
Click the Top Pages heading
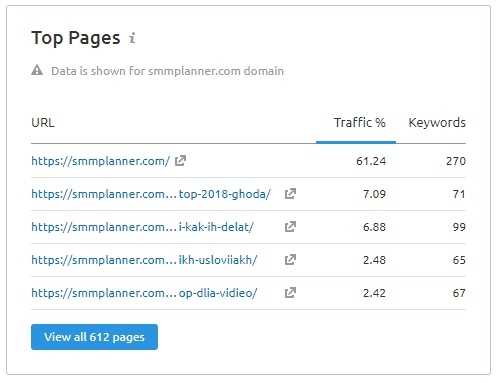coord(76,38)
